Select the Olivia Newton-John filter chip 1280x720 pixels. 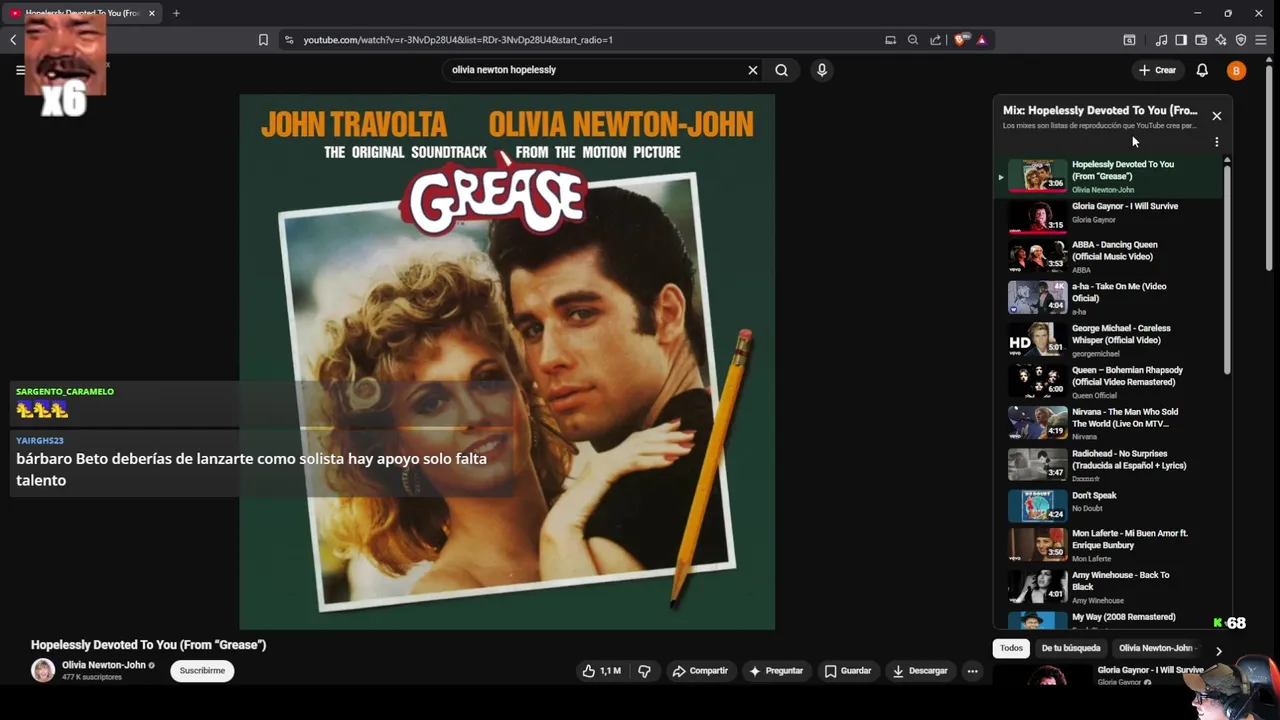[1155, 648]
